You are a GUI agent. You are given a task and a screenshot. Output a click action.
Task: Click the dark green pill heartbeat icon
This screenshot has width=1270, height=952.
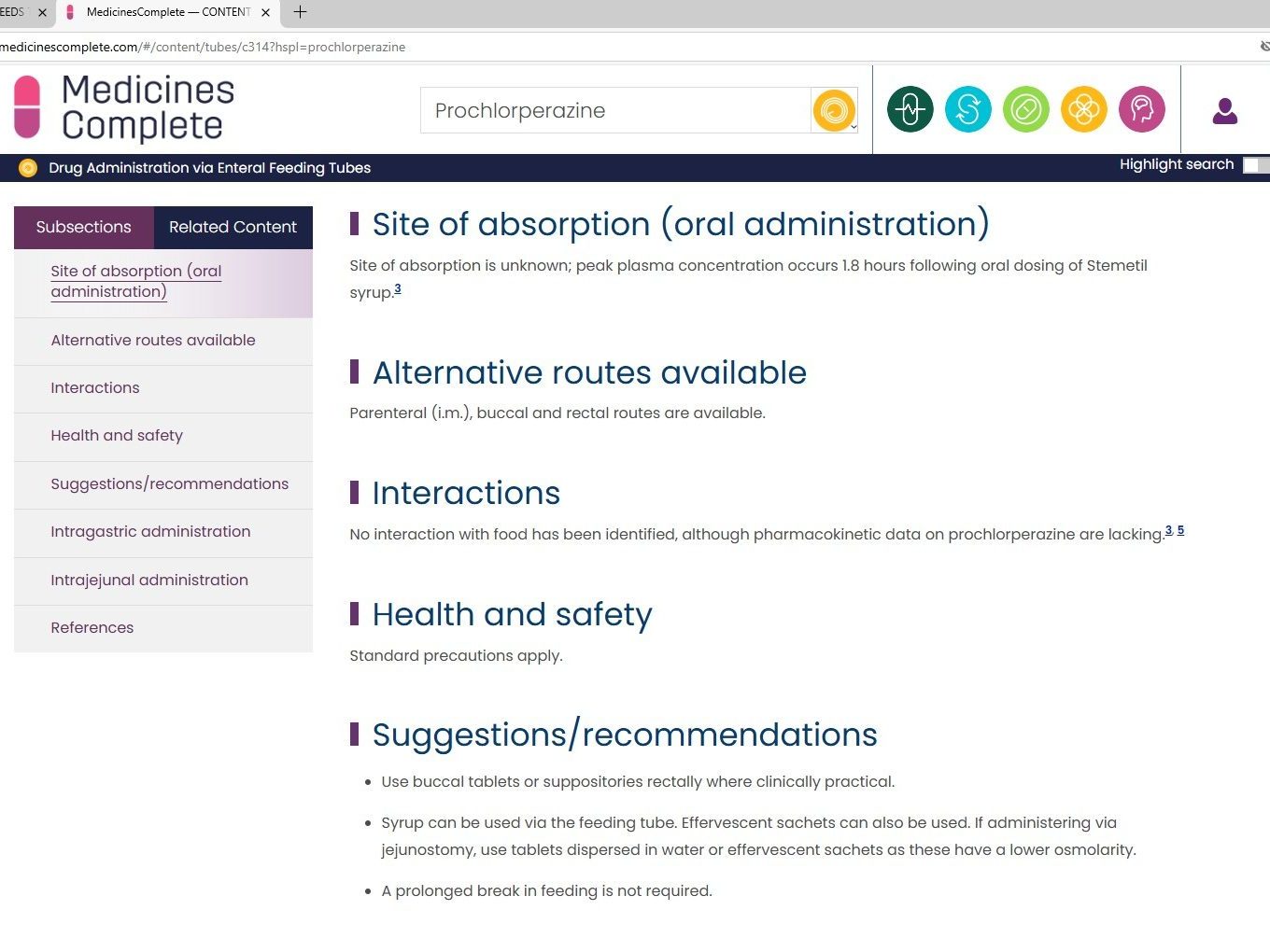[910, 110]
